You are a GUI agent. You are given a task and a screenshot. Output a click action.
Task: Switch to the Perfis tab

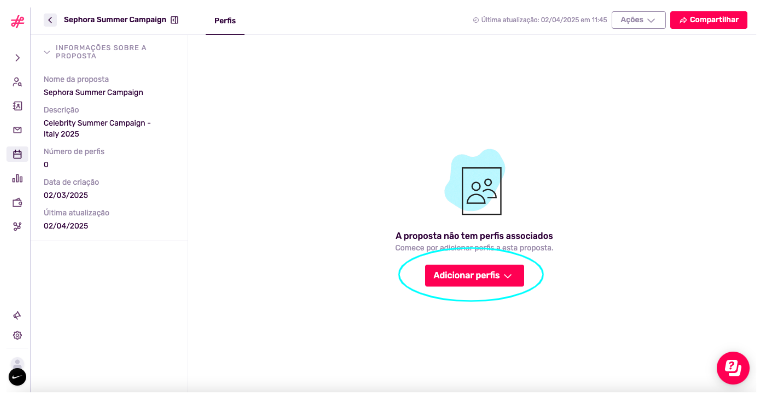click(x=225, y=21)
